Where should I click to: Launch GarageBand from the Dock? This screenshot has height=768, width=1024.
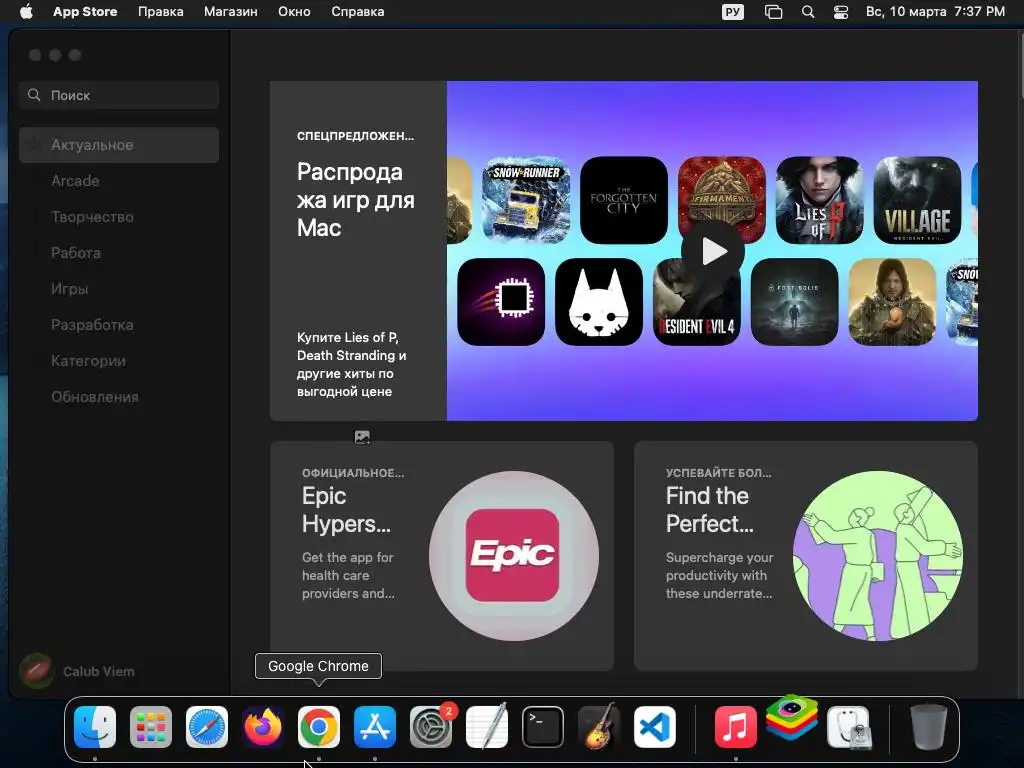pyautogui.click(x=599, y=727)
